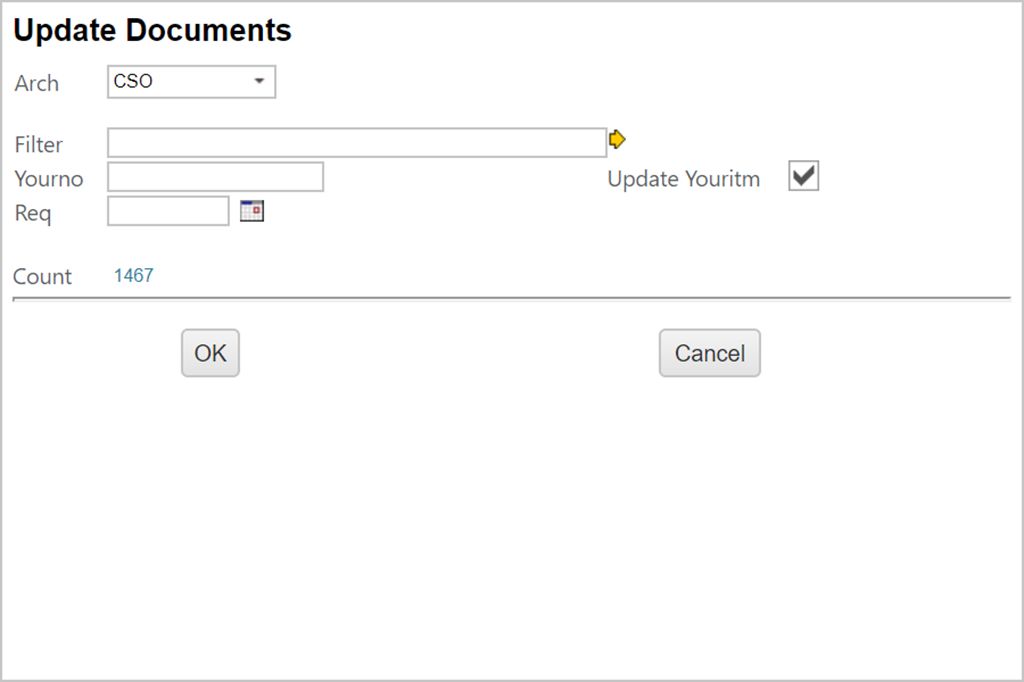This screenshot has height=682, width=1024.
Task: Click the Count value 1467
Action: coord(133,276)
